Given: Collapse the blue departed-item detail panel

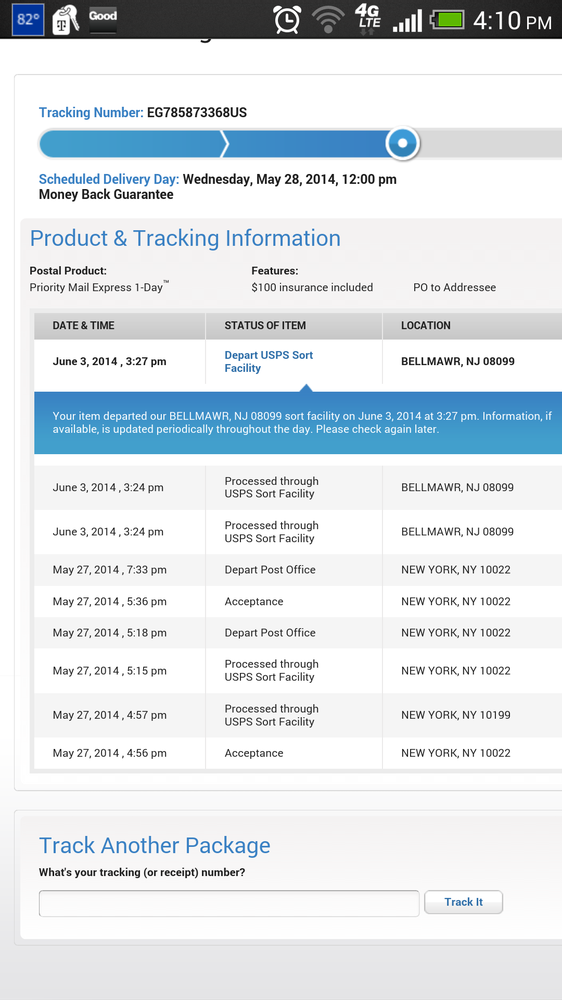Looking at the screenshot, I should (x=298, y=422).
